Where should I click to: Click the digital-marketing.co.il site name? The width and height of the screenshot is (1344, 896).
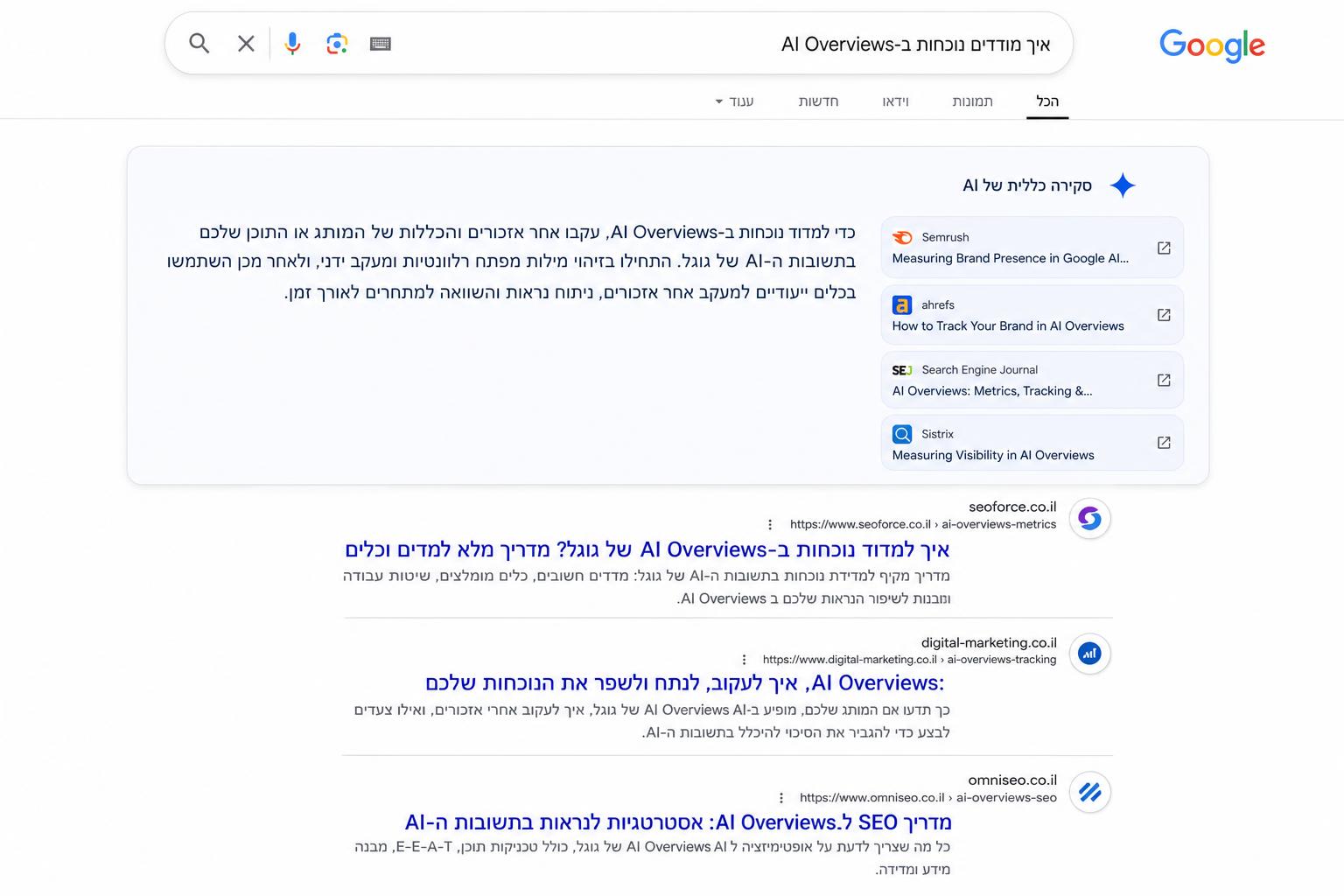[989, 642]
